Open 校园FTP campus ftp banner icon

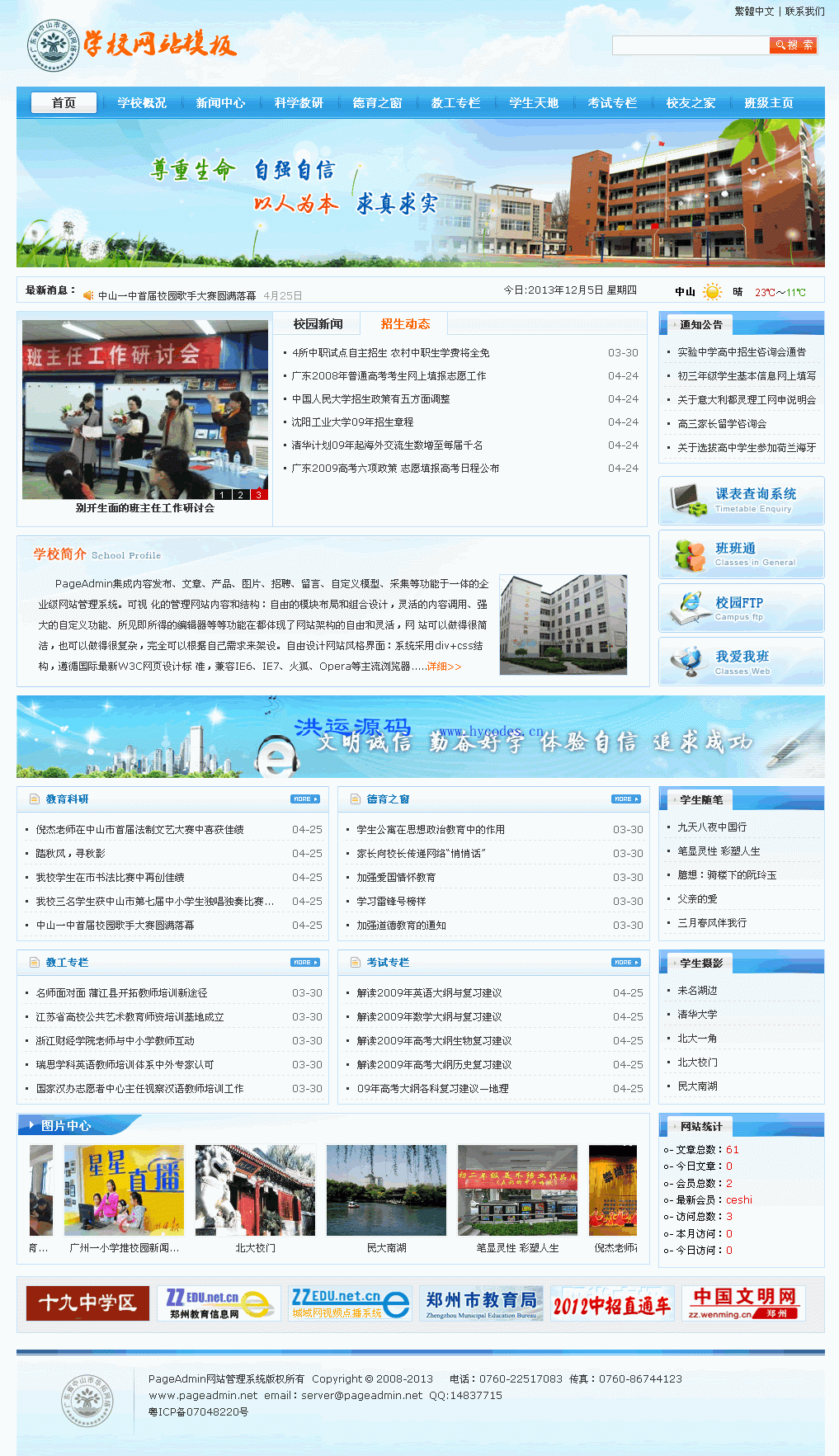click(x=741, y=607)
